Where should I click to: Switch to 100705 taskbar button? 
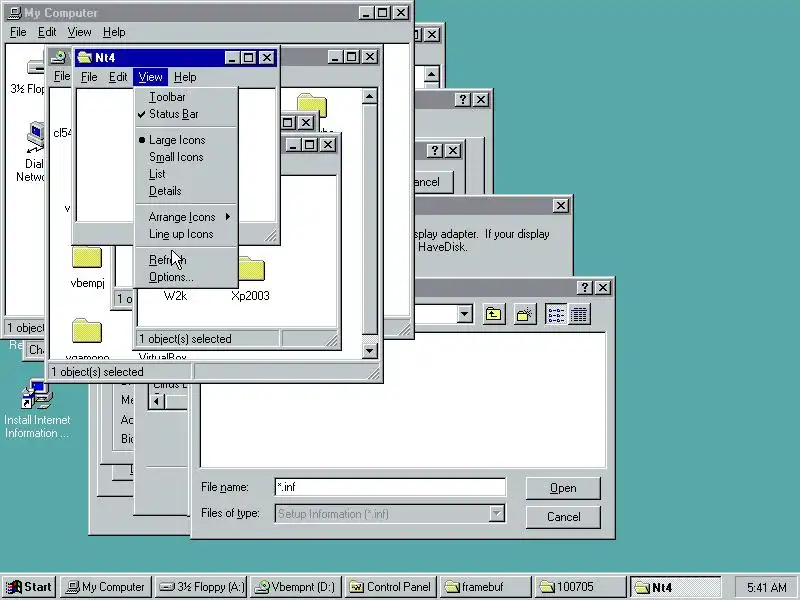click(581, 587)
